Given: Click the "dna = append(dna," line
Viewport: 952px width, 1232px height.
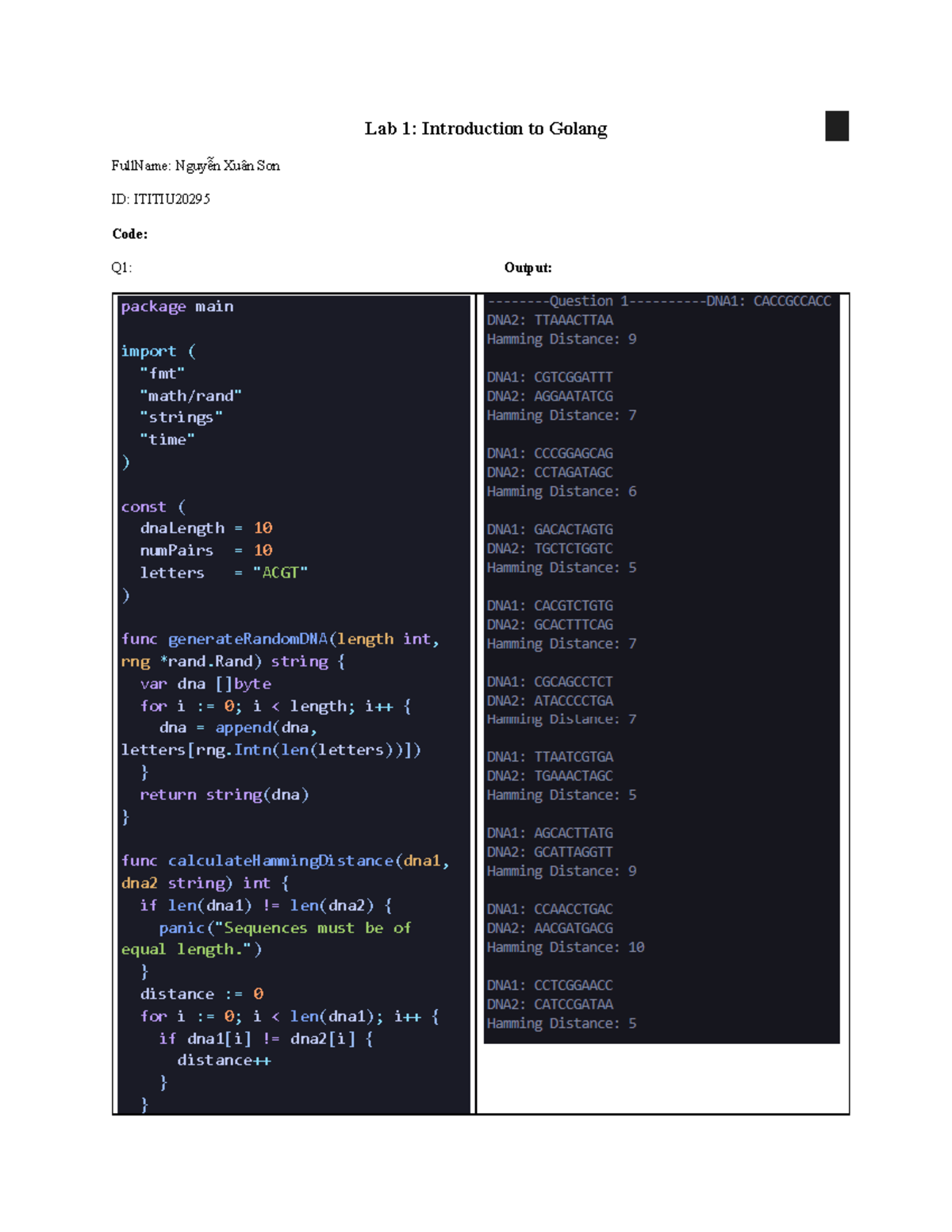Looking at the screenshot, I should pos(238,727).
